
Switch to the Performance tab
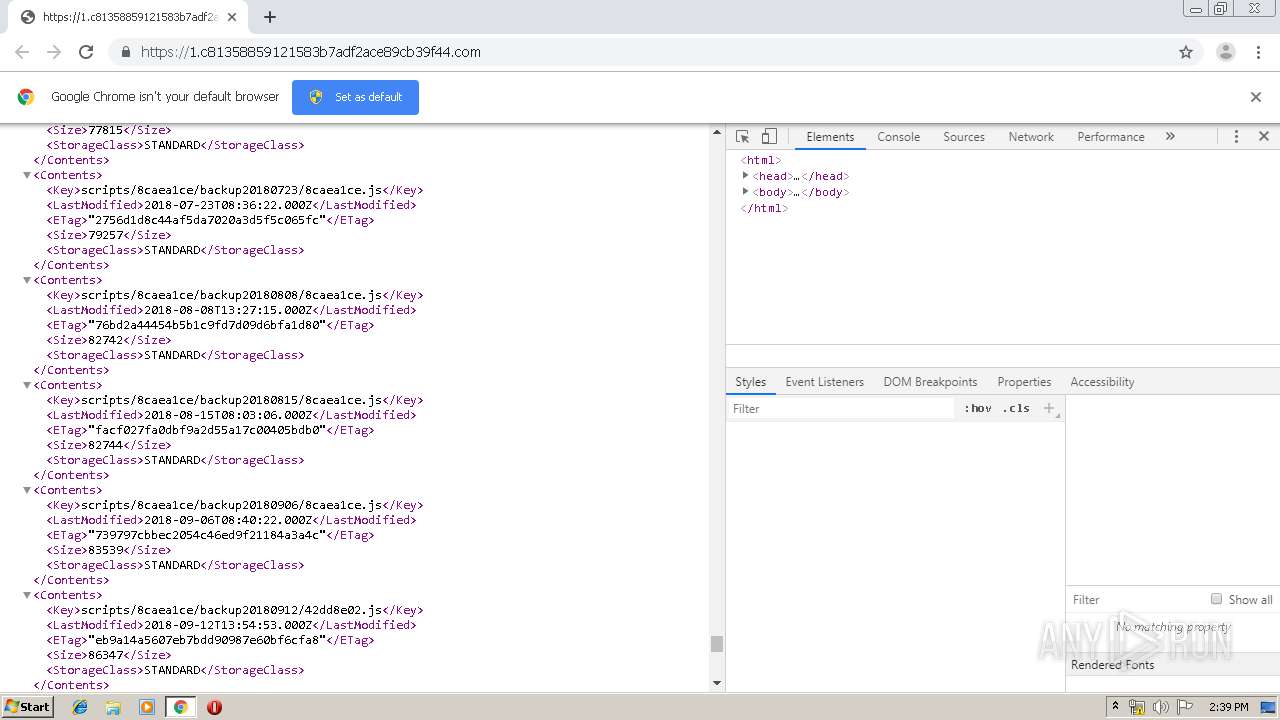(1111, 137)
